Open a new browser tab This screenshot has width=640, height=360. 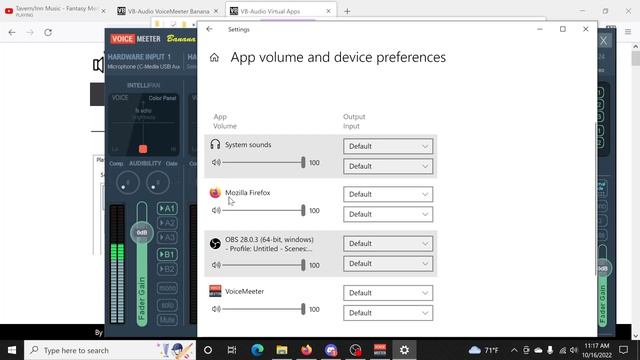tap(347, 11)
